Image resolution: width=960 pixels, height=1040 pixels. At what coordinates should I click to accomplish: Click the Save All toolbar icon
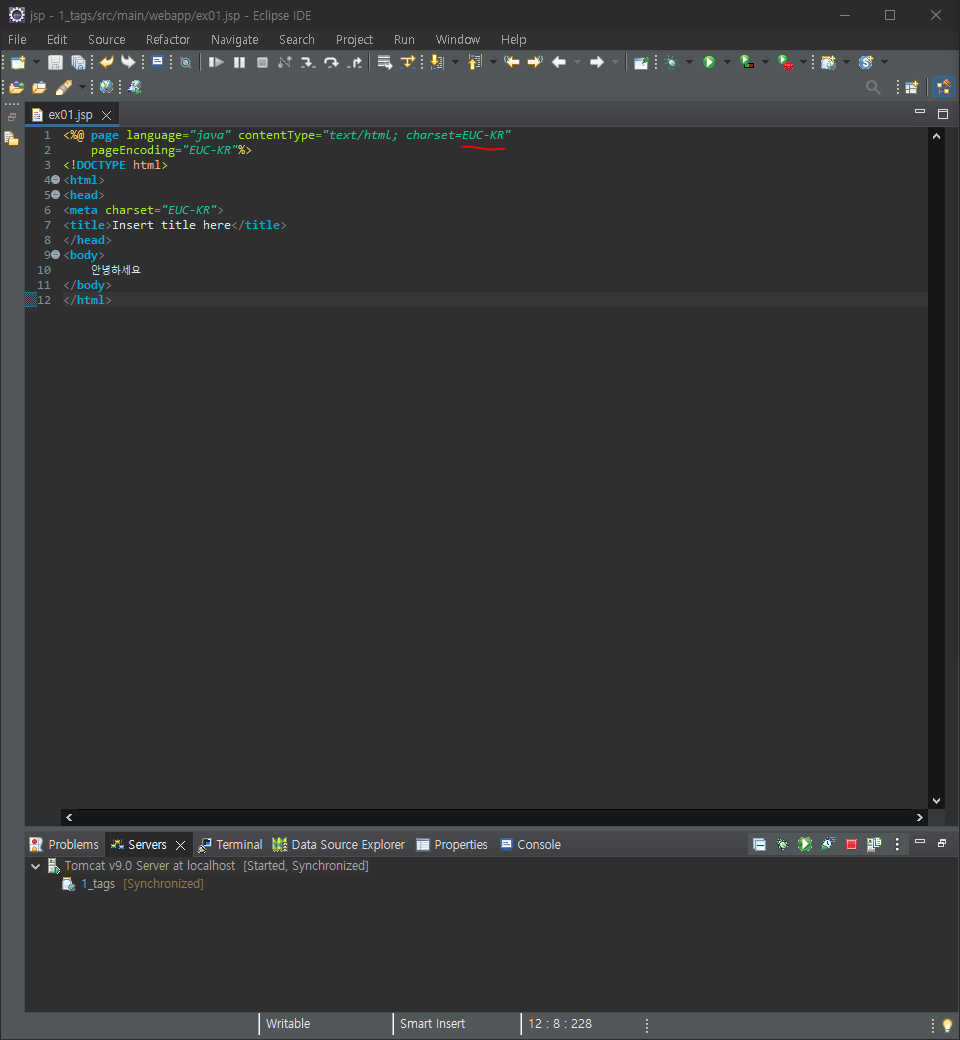[78, 62]
